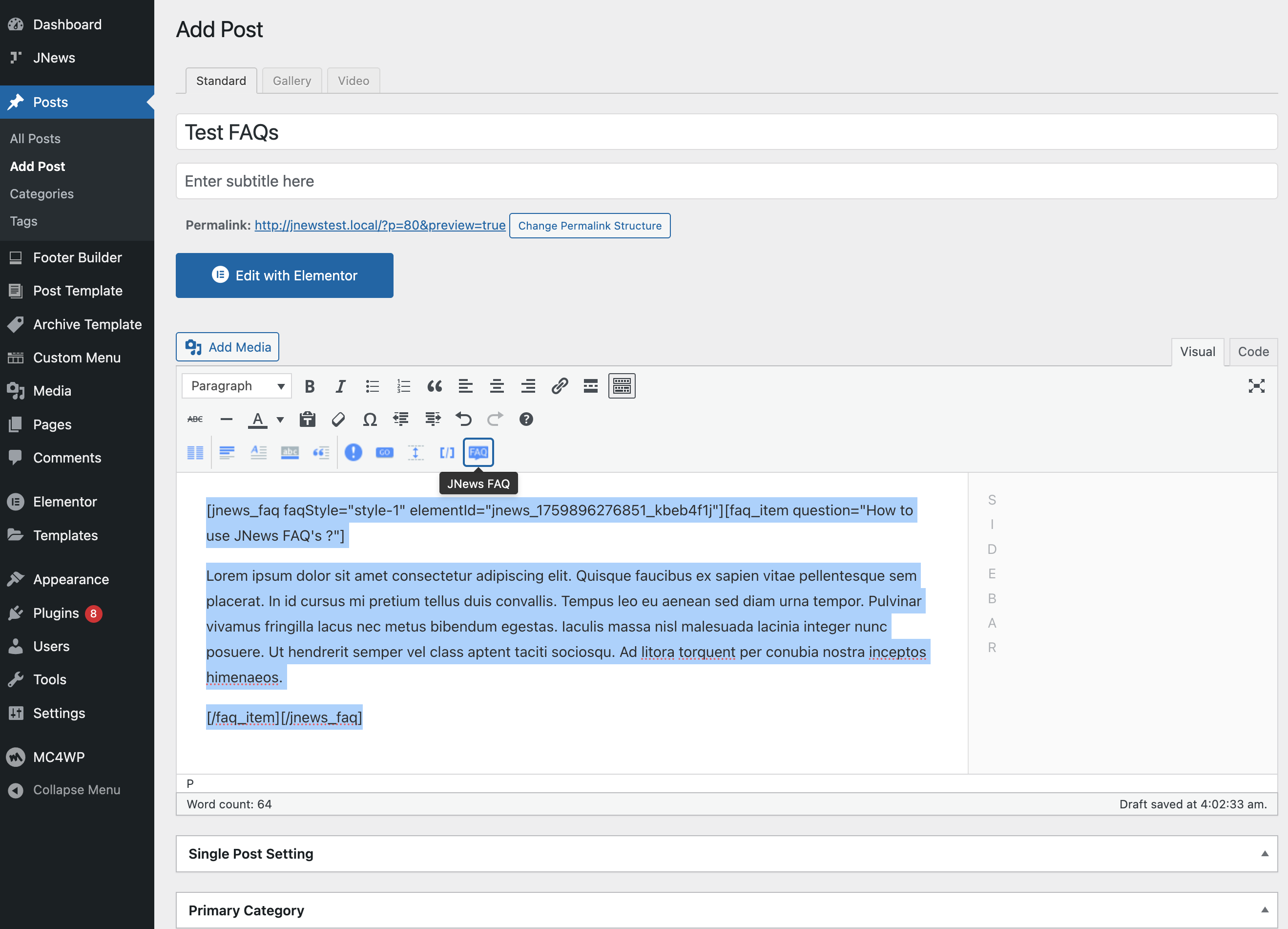
Task: Click the Enter subtitle here field
Action: coord(727,181)
